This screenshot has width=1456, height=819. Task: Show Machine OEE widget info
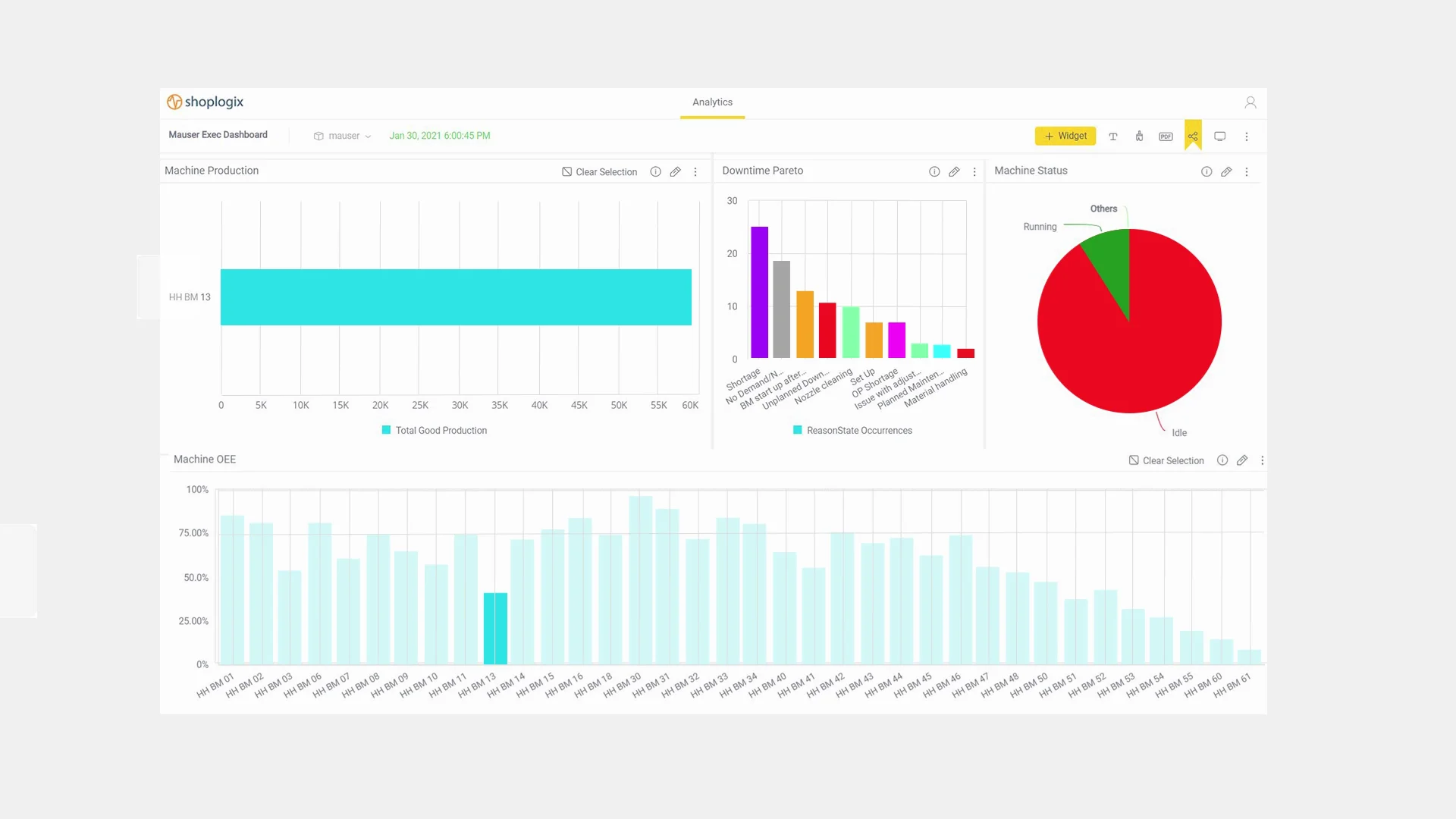[x=1222, y=460]
